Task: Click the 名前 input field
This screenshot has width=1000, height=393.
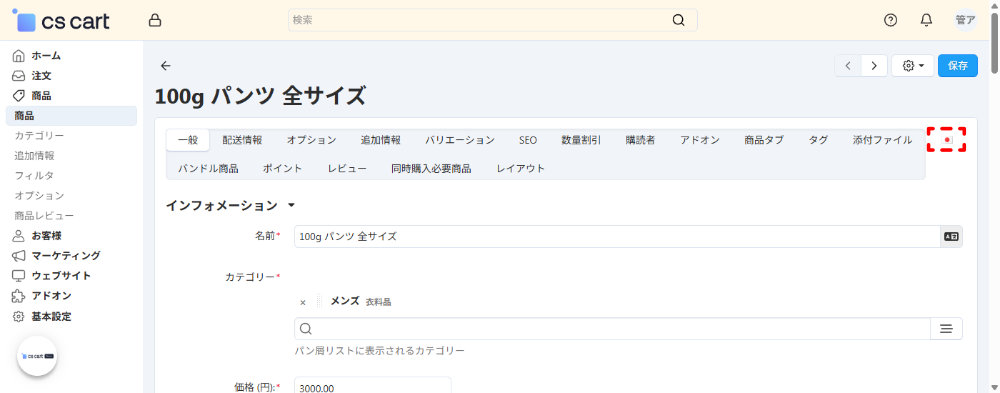Action: tap(617, 236)
